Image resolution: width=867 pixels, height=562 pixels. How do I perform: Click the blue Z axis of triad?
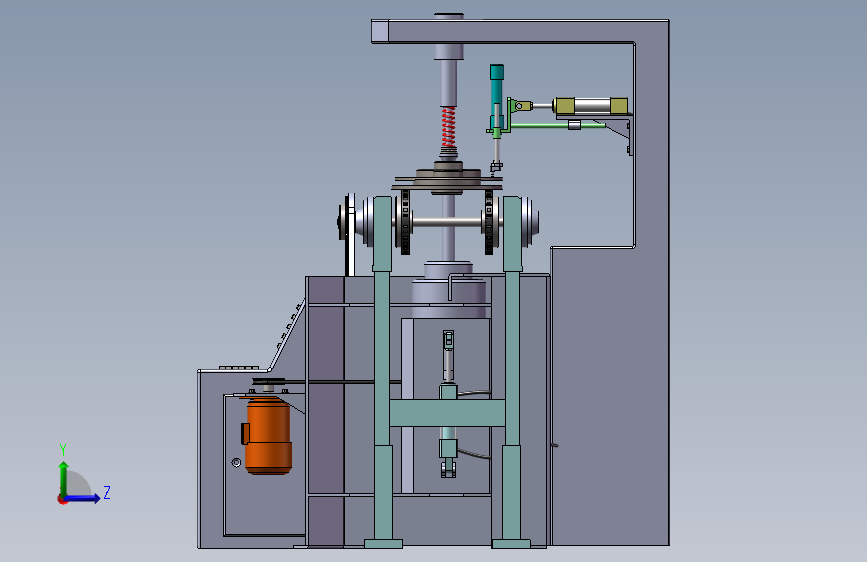(83, 498)
